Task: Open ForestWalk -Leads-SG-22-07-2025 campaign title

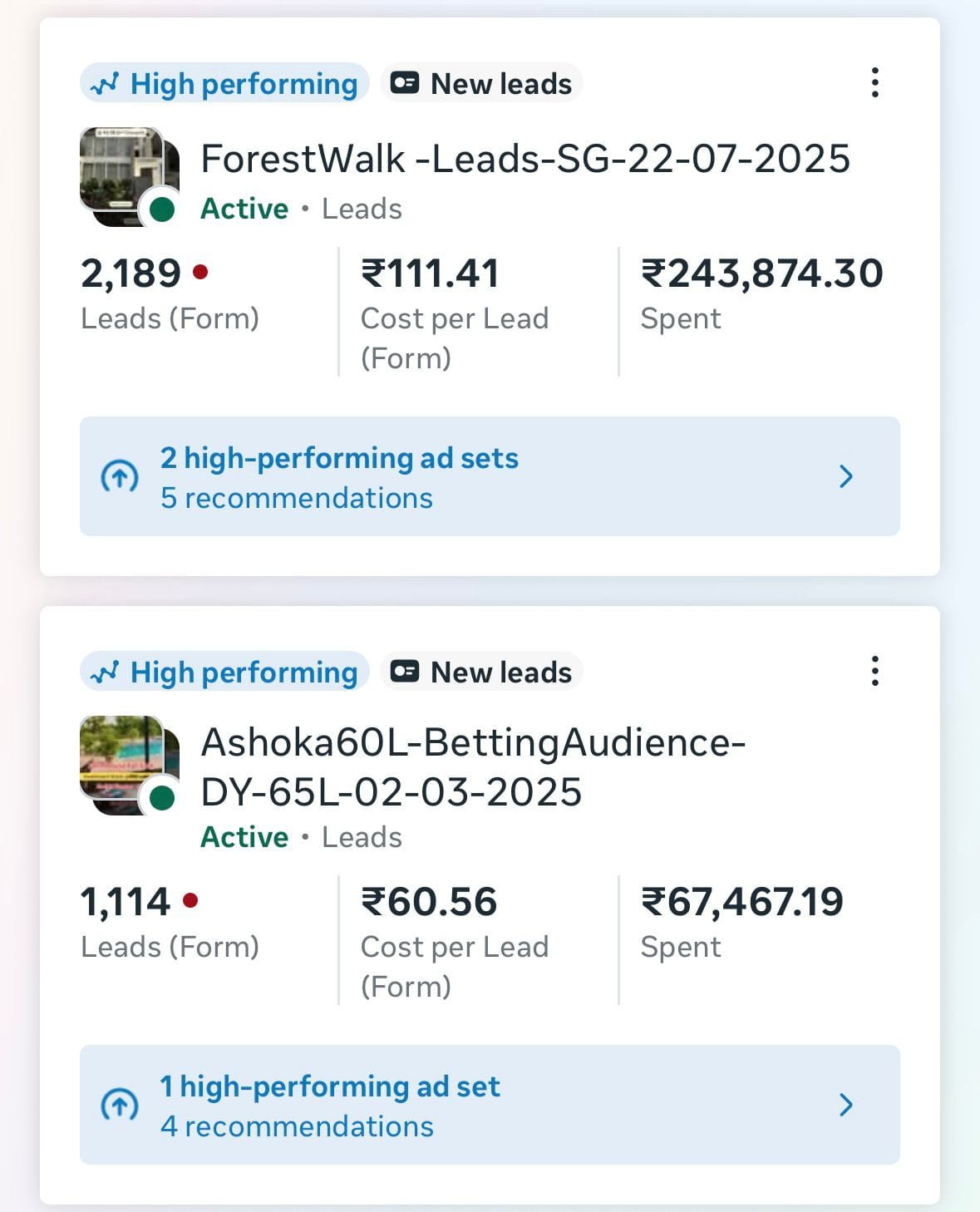Action: click(525, 159)
